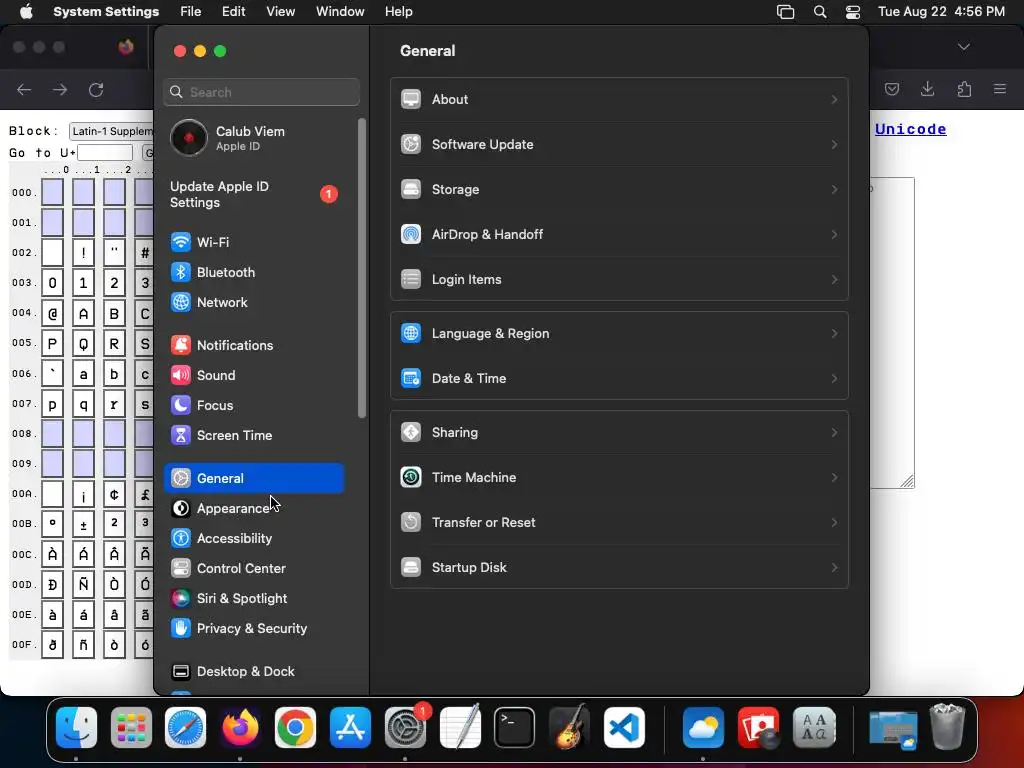
Task: Open Privacy & Security in sidebar
Action: pos(254,629)
